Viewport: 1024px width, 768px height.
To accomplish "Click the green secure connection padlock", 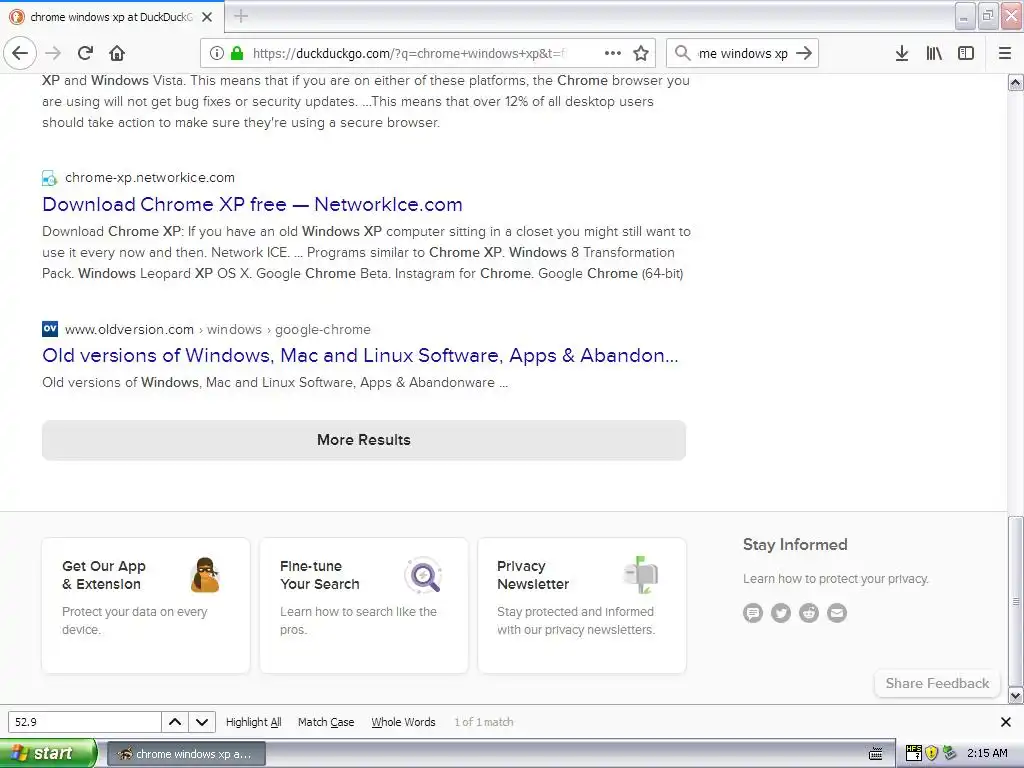I will click(x=237, y=53).
